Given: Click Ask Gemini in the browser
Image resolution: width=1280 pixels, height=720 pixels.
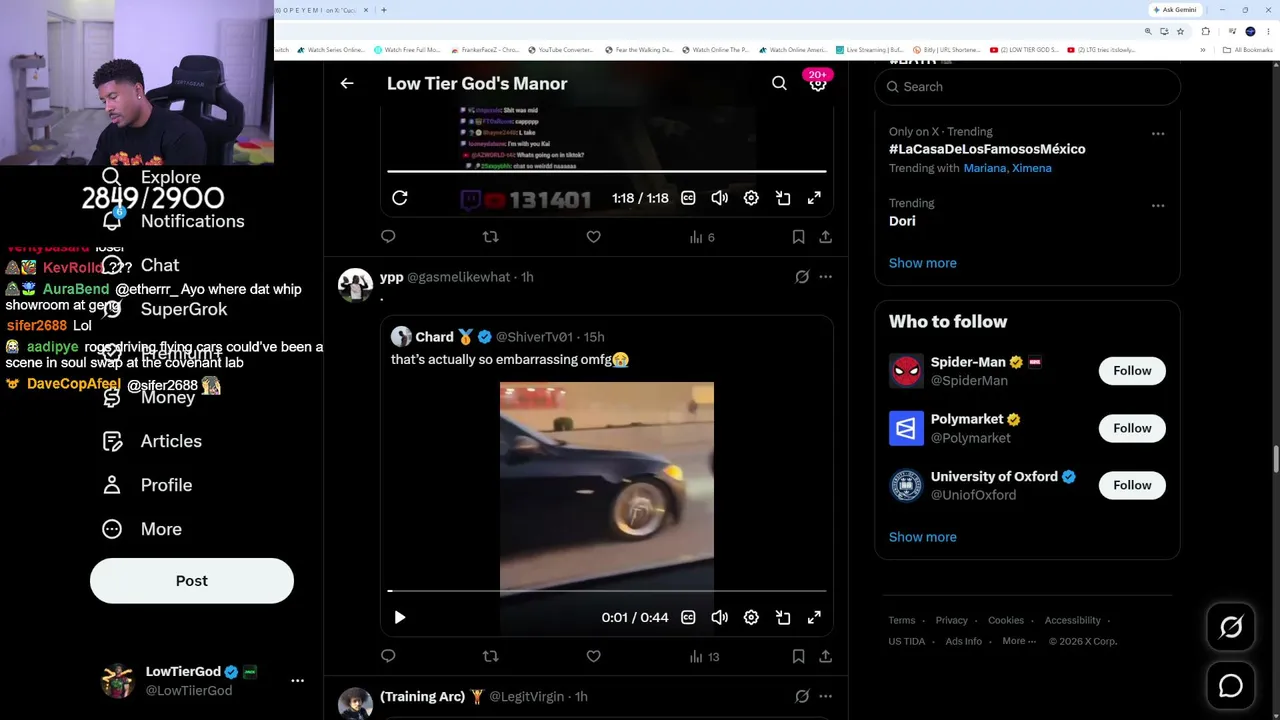Looking at the screenshot, I should pyautogui.click(x=1175, y=10).
